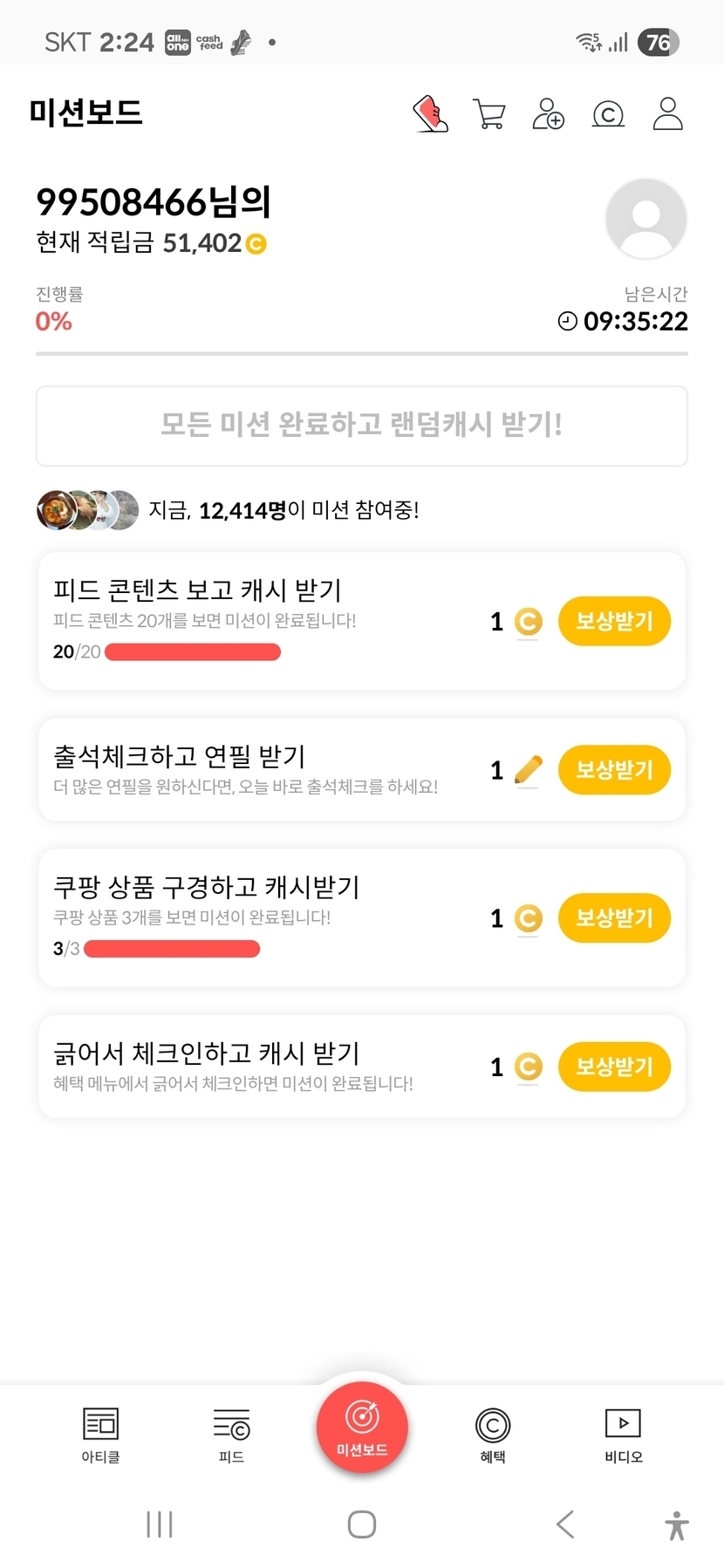The height and width of the screenshot is (1568, 724).
Task: Tap the participant avatars thumbnail group
Action: (x=87, y=510)
